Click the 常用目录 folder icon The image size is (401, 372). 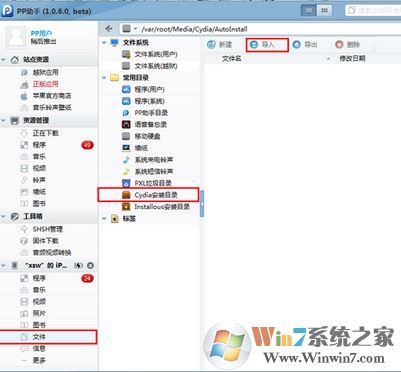(x=114, y=78)
